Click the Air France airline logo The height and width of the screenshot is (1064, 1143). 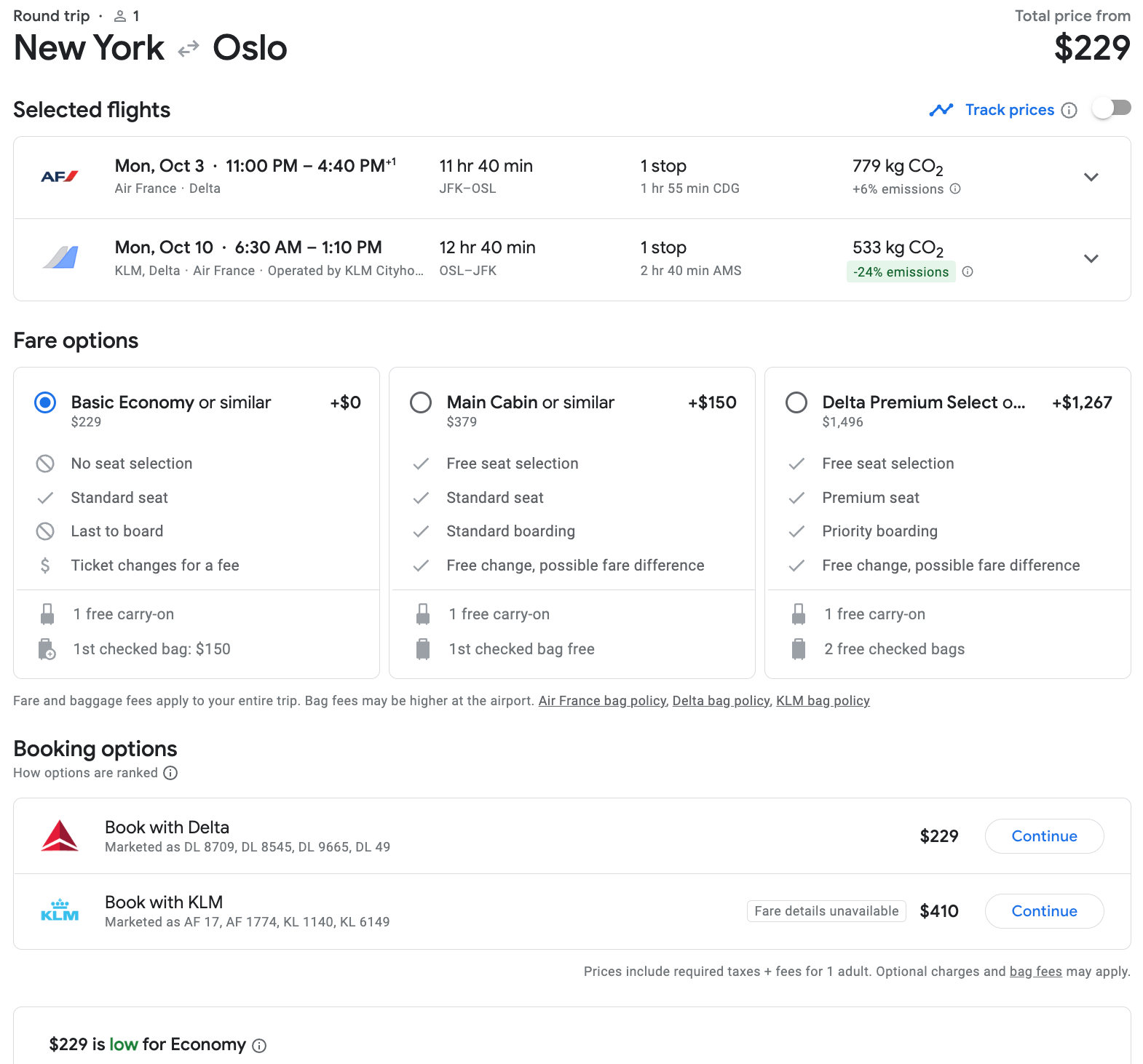(60, 177)
